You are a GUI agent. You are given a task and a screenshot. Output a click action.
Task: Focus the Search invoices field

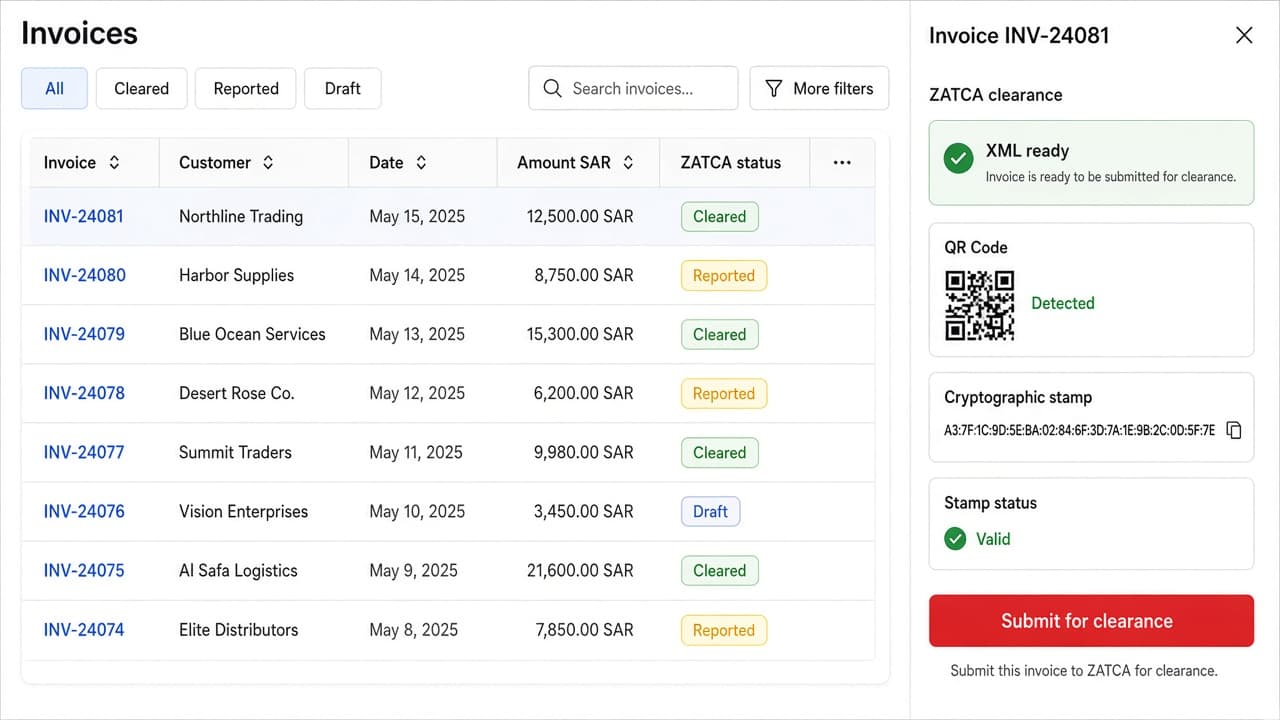click(x=633, y=88)
